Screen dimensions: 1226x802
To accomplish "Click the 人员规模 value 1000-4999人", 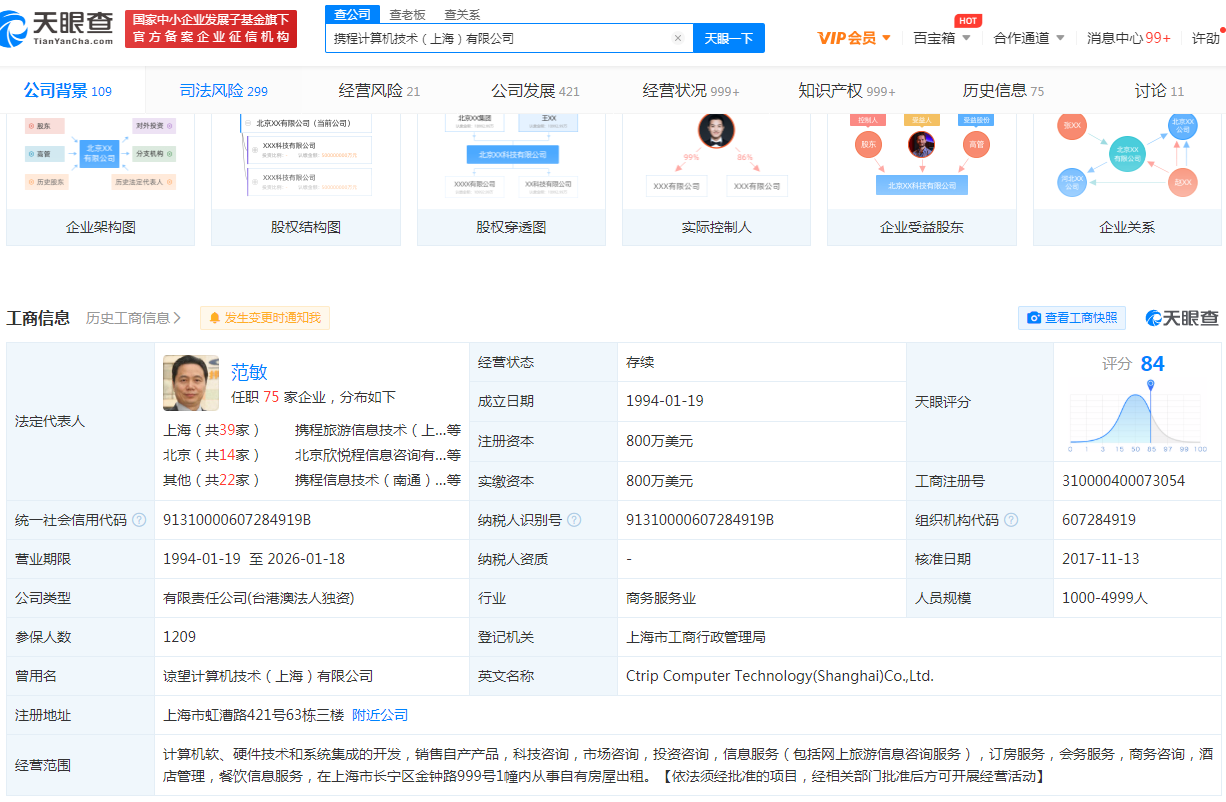I will 1105,598.
